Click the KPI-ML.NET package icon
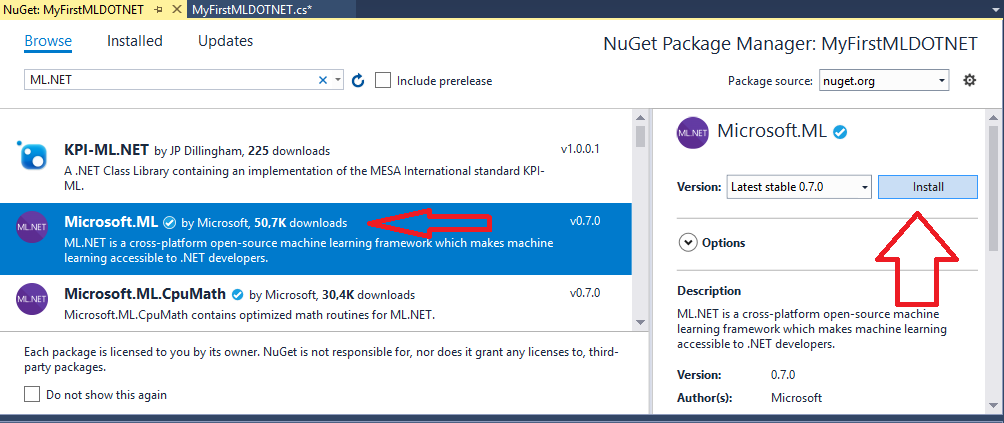The width and height of the screenshot is (1004, 423). (x=32, y=154)
